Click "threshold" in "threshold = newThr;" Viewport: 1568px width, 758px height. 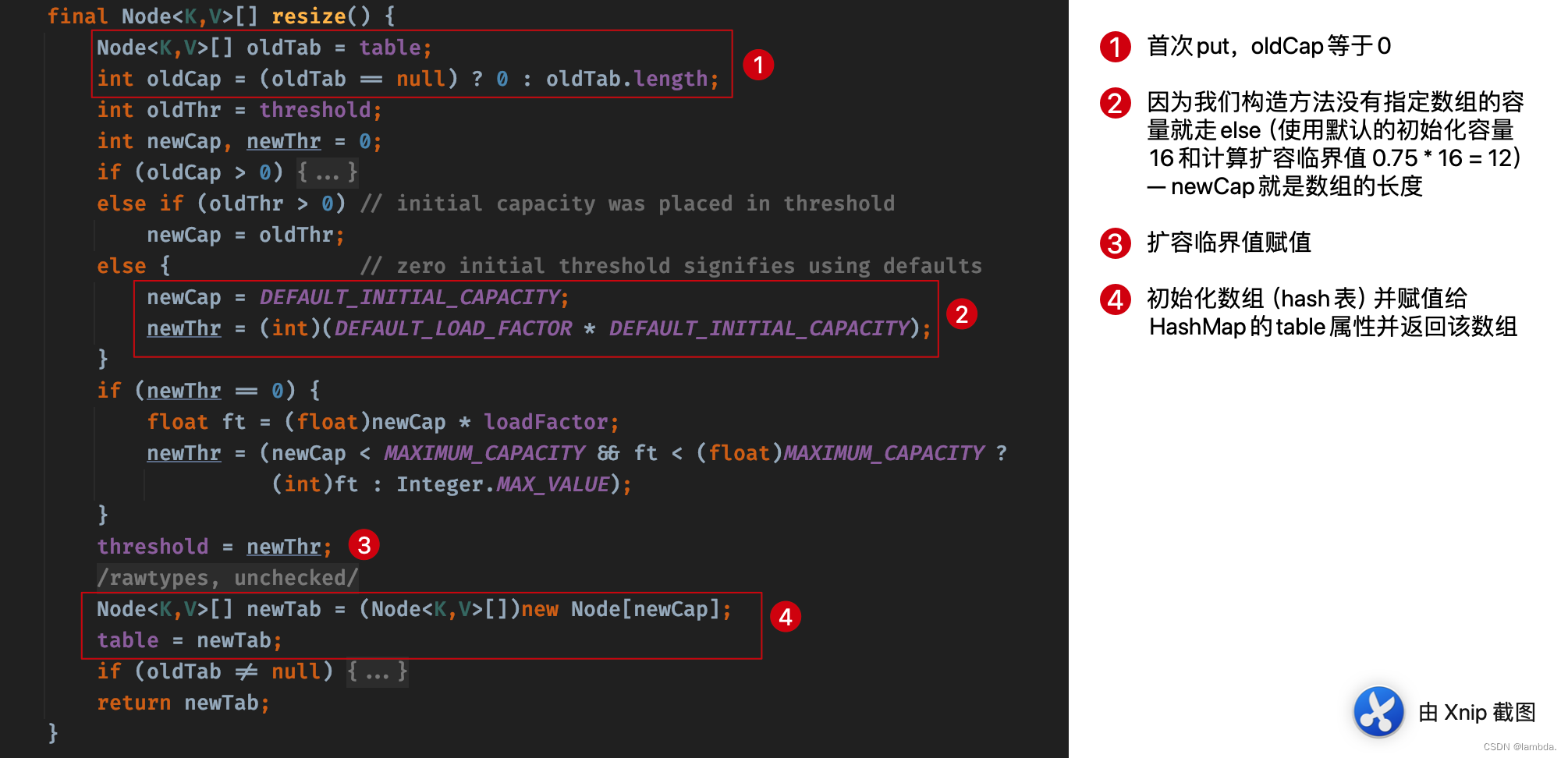(153, 547)
